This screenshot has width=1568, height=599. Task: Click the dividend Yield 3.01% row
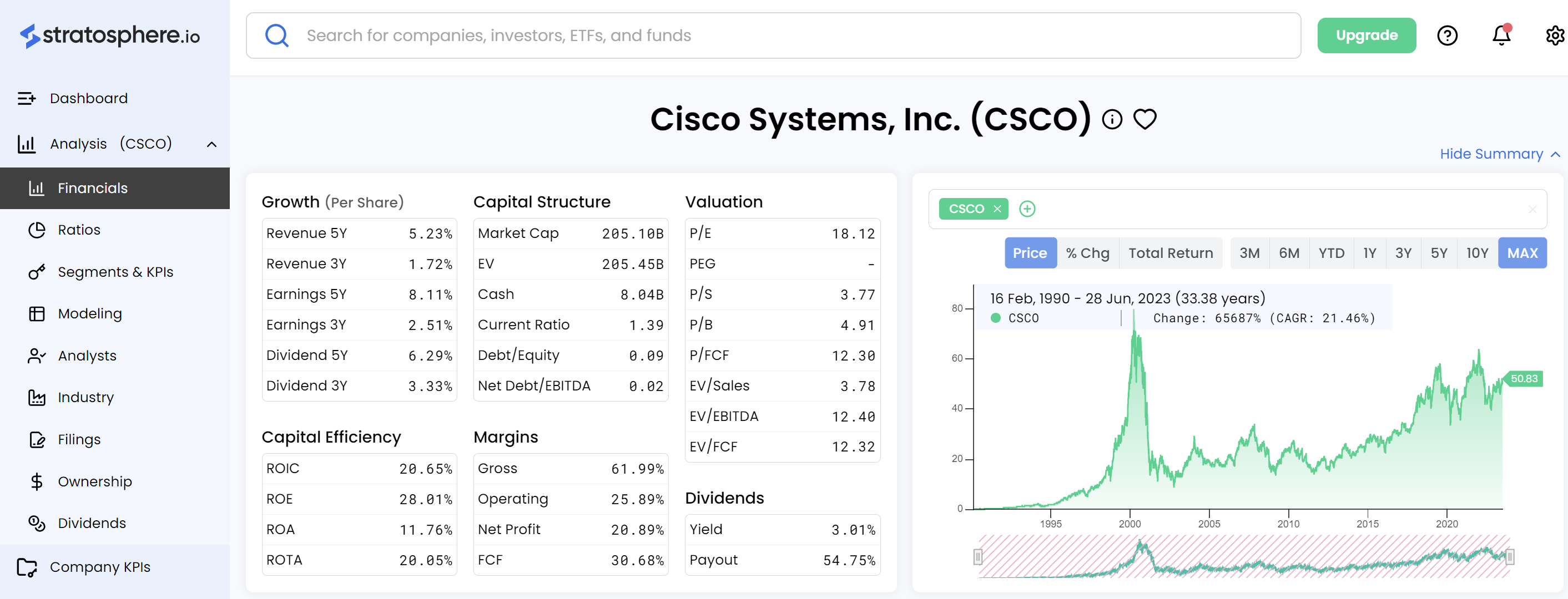click(782, 530)
